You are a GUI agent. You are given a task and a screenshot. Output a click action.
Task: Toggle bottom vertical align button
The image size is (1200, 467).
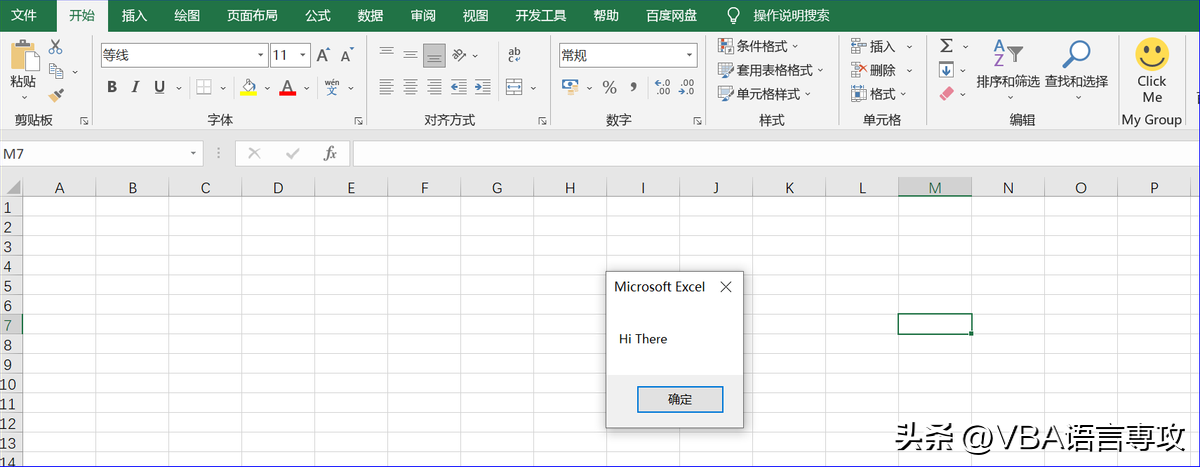434,55
